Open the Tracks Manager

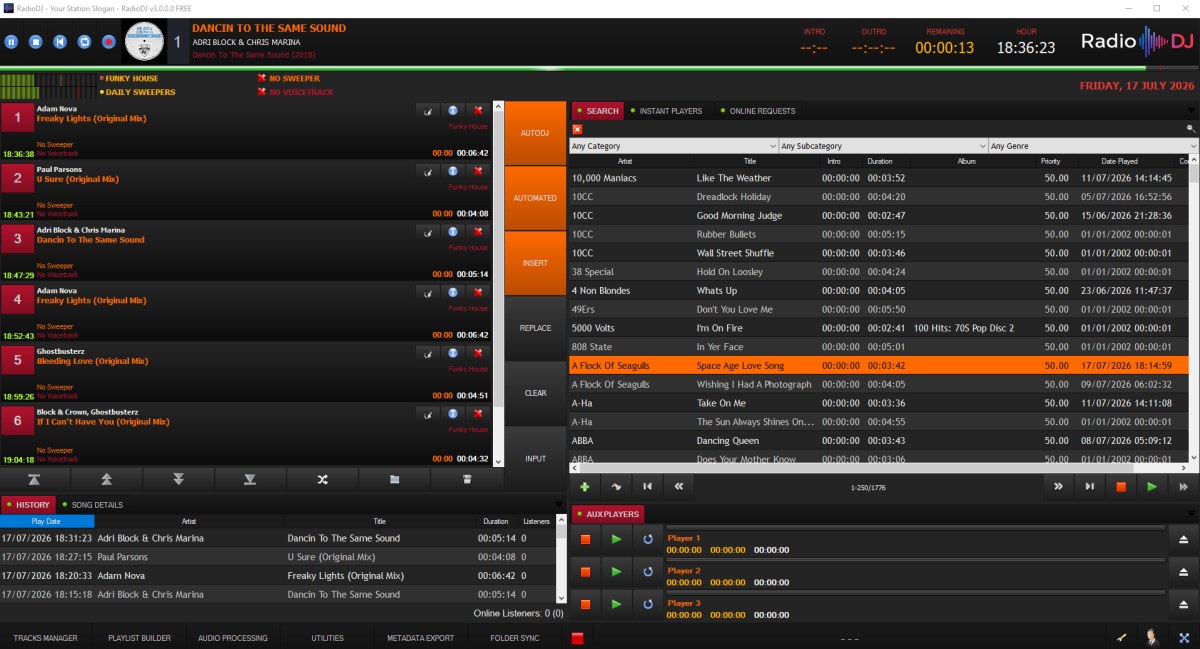tap(45, 638)
